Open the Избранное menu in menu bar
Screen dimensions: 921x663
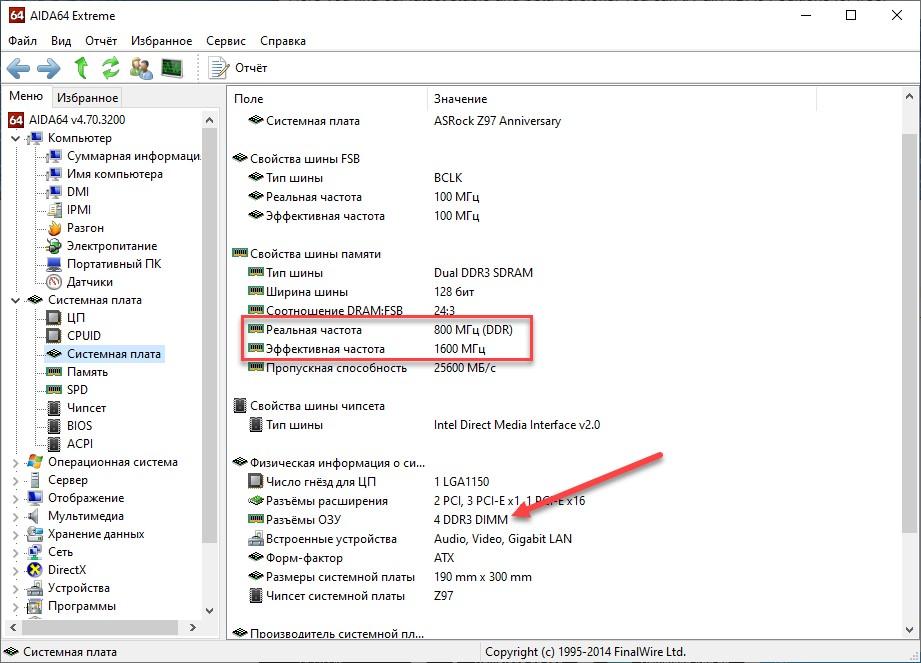pyautogui.click(x=162, y=41)
